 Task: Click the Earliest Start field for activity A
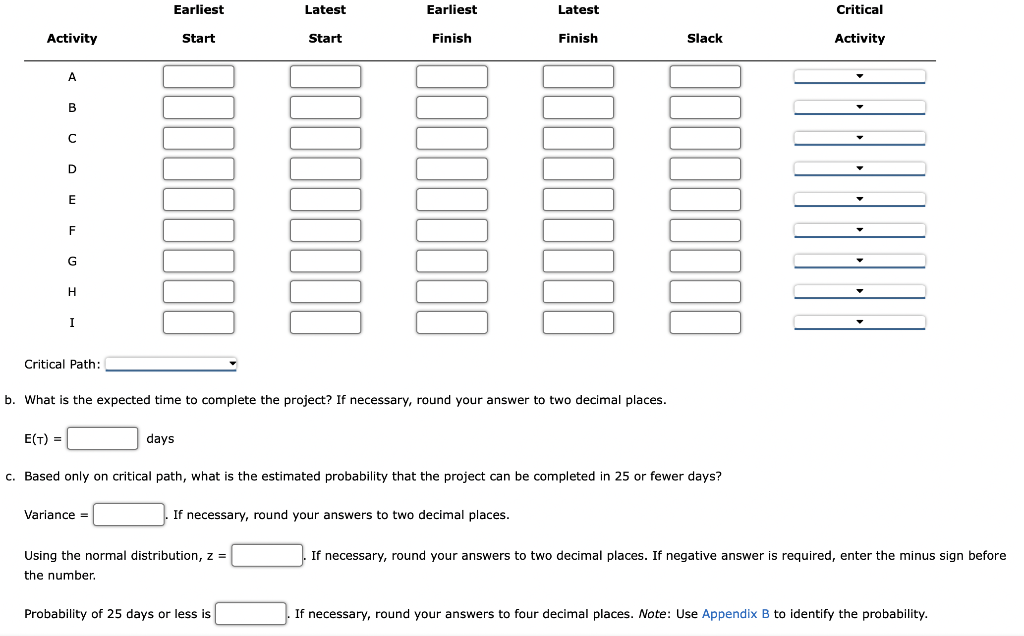pyautogui.click(x=198, y=75)
